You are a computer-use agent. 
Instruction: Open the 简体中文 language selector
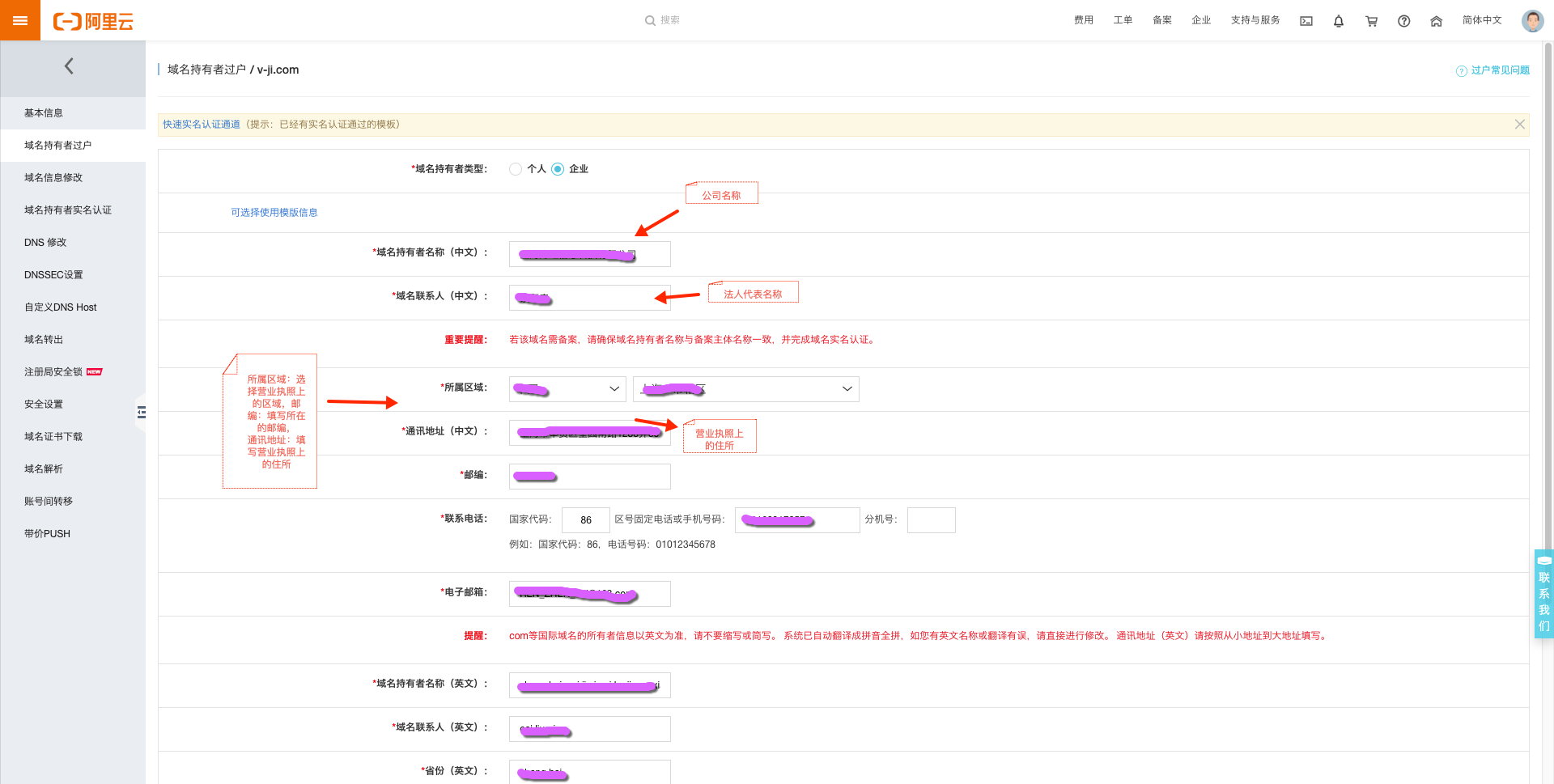[x=1481, y=20]
